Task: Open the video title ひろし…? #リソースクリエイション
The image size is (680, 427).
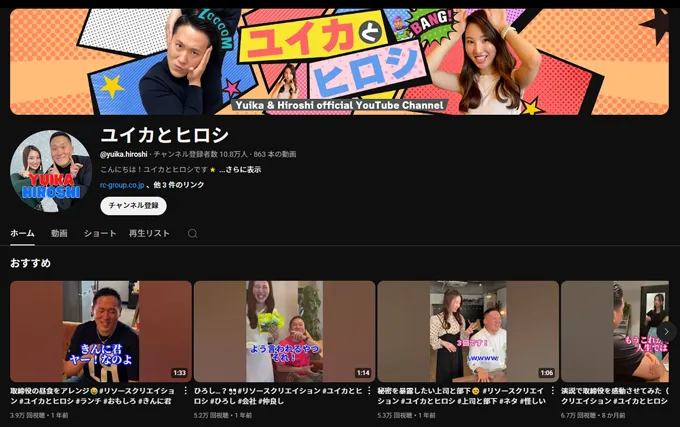Action: (x=278, y=396)
